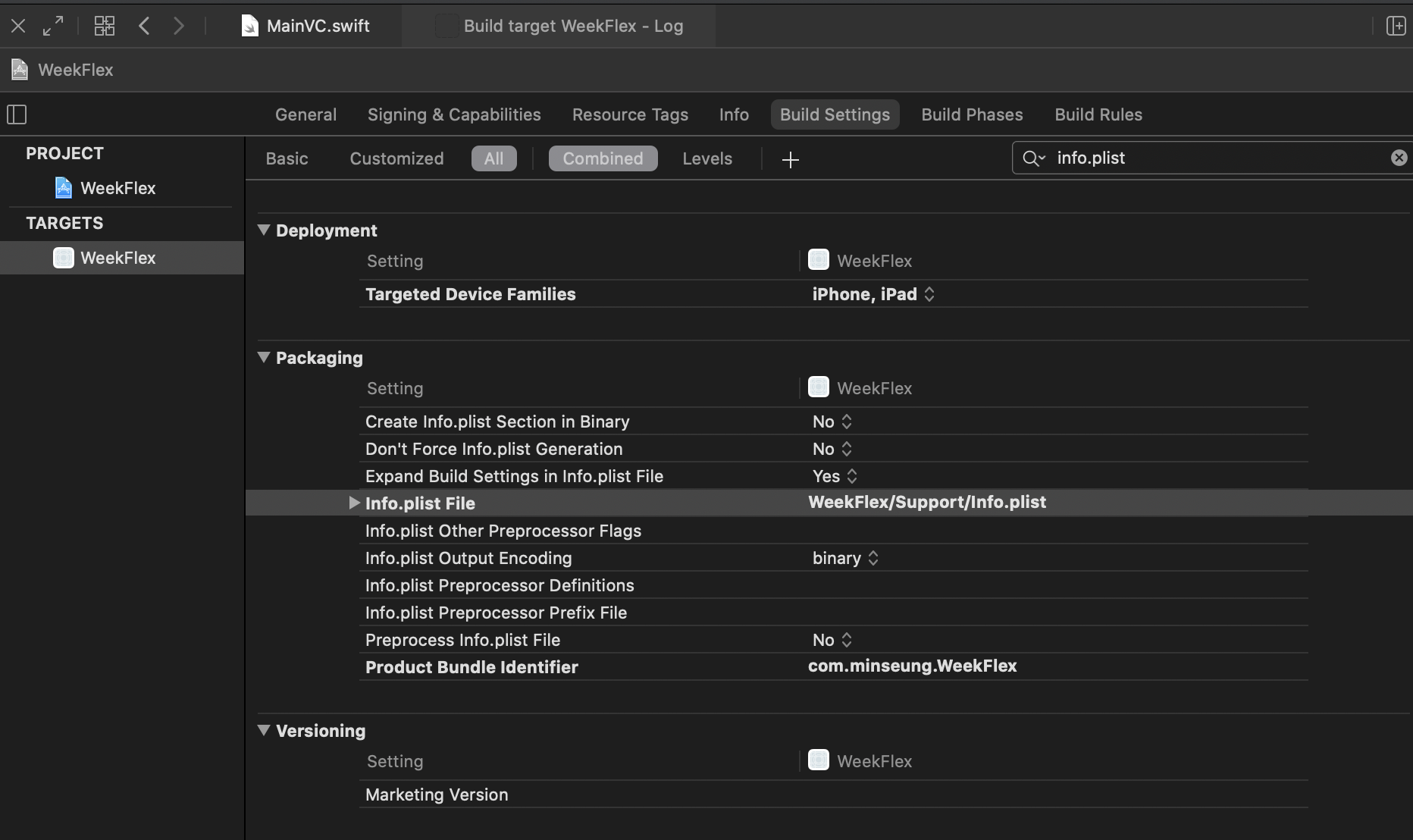Image resolution: width=1413 pixels, height=840 pixels.
Task: Collapse the Deployment section
Action: tap(264, 230)
